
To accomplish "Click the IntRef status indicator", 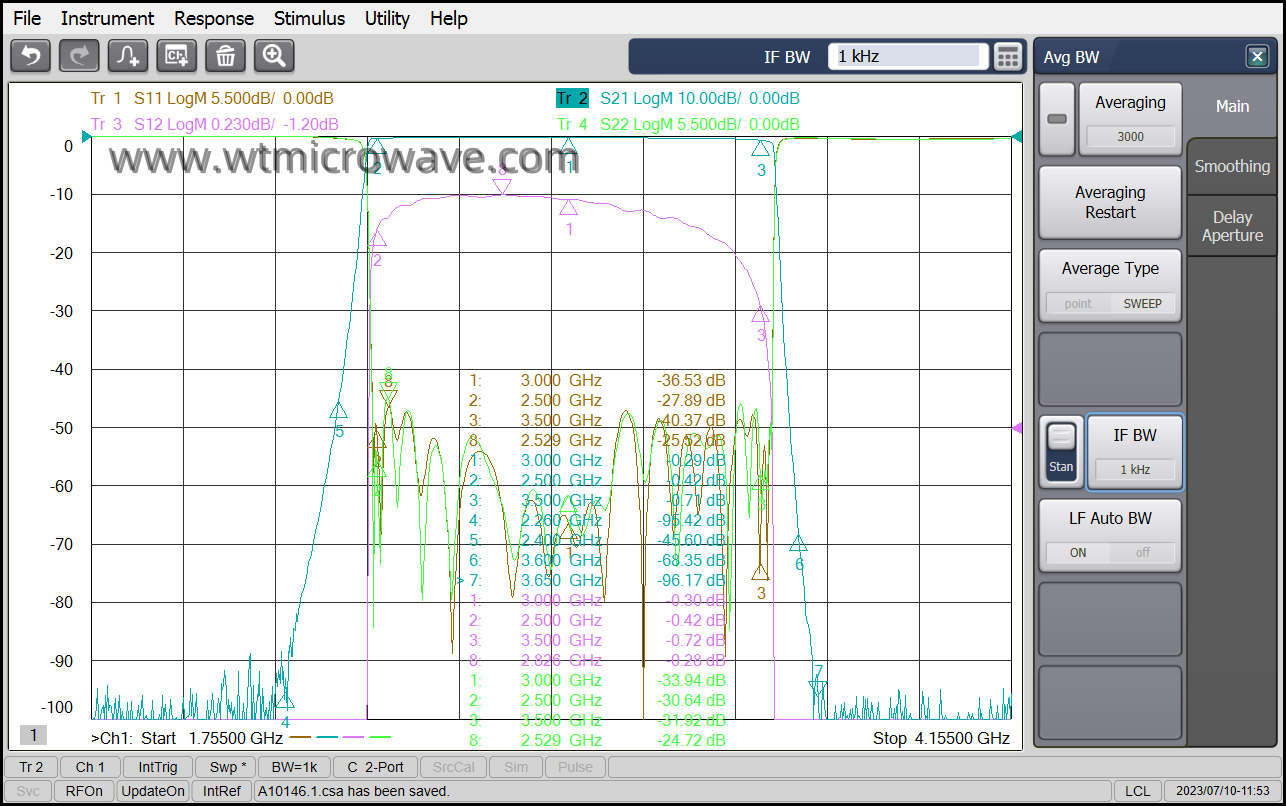I will click(222, 791).
